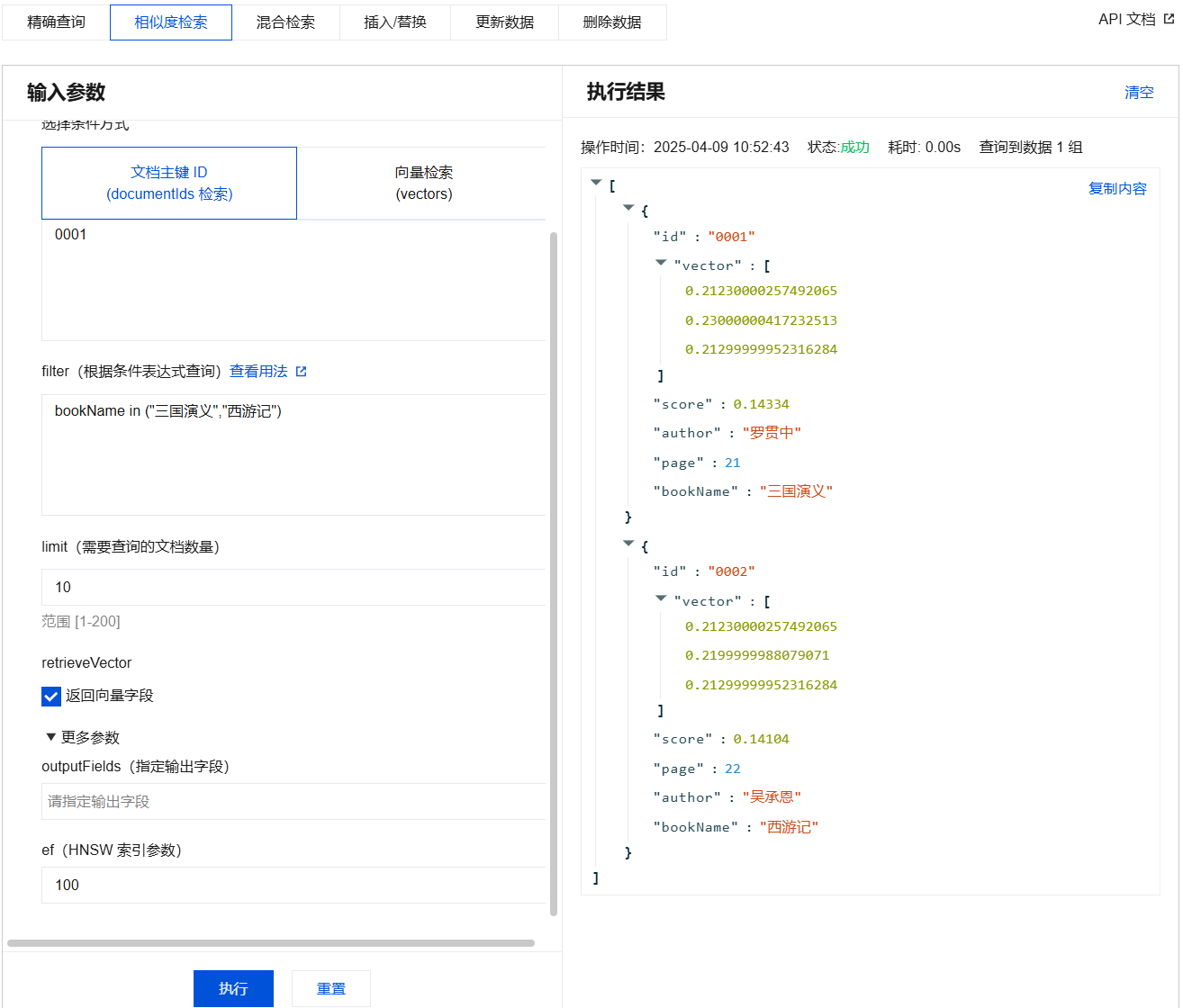This screenshot has width=1183, height=1008.
Task: Collapse the vector array of record 0001
Action: (661, 263)
